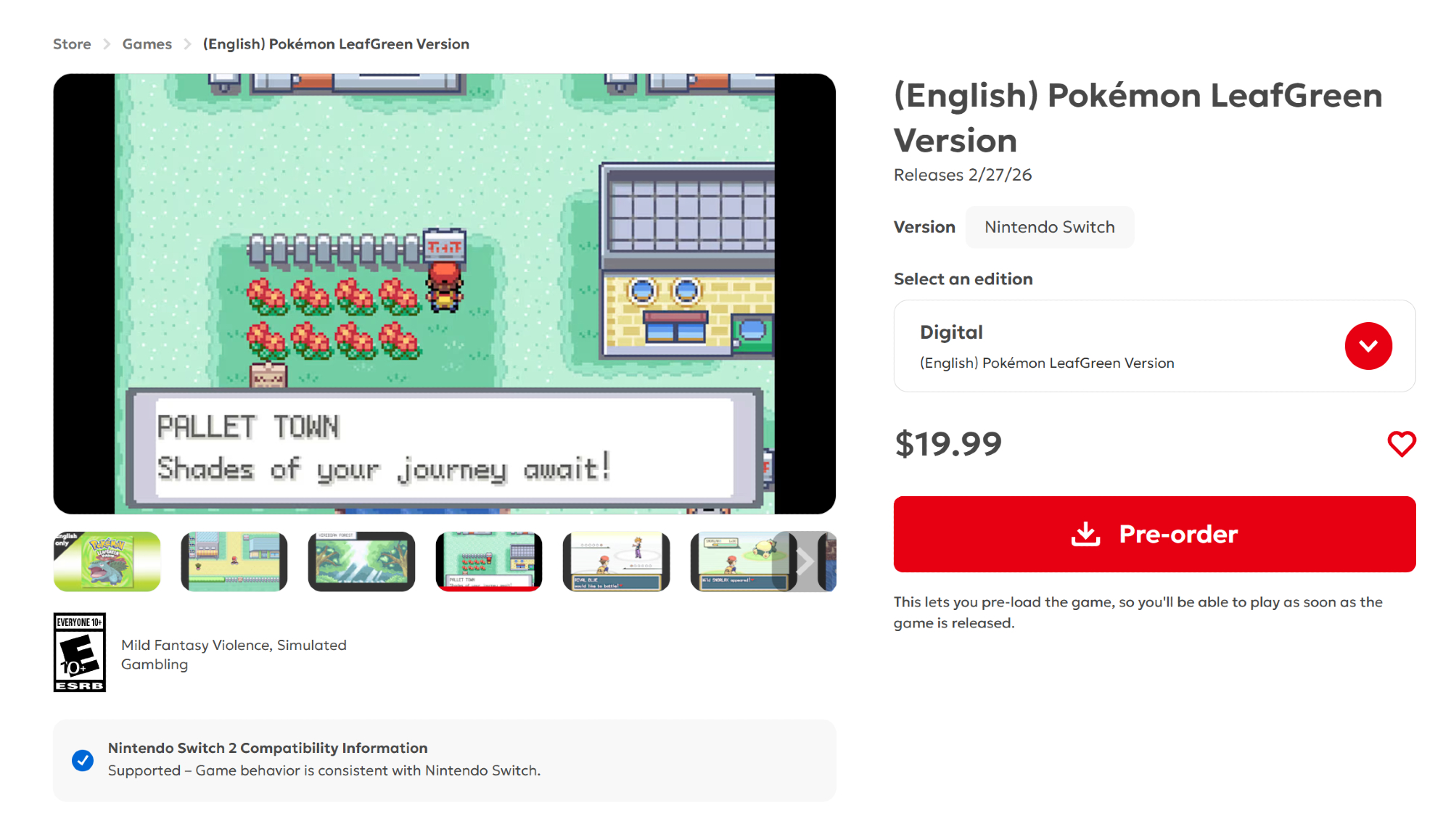Image resolution: width=1451 pixels, height=840 pixels.
Task: Click the blue compatibility checkmark icon
Action: tap(83, 760)
